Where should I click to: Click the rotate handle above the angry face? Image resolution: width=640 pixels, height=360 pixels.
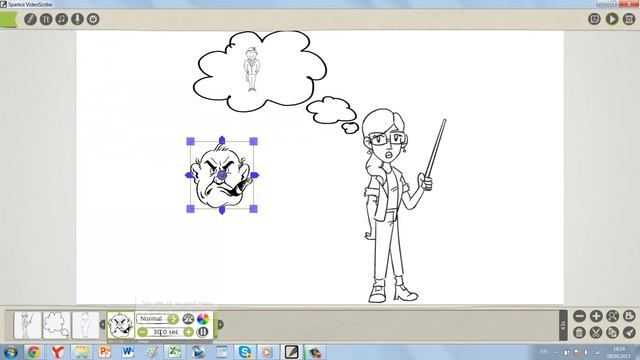222,140
